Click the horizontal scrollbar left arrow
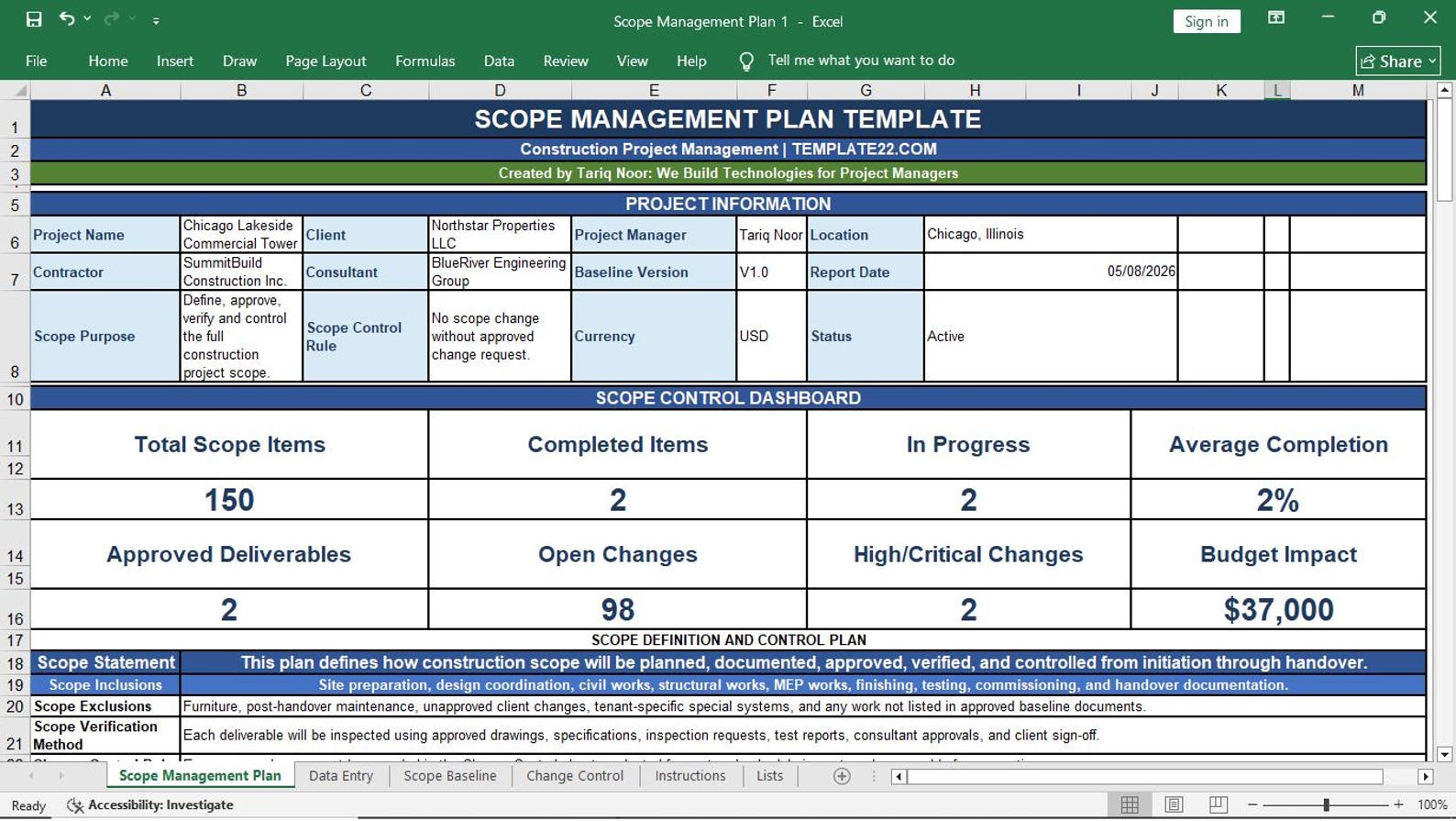The height and width of the screenshot is (821, 1456). pyautogui.click(x=899, y=776)
